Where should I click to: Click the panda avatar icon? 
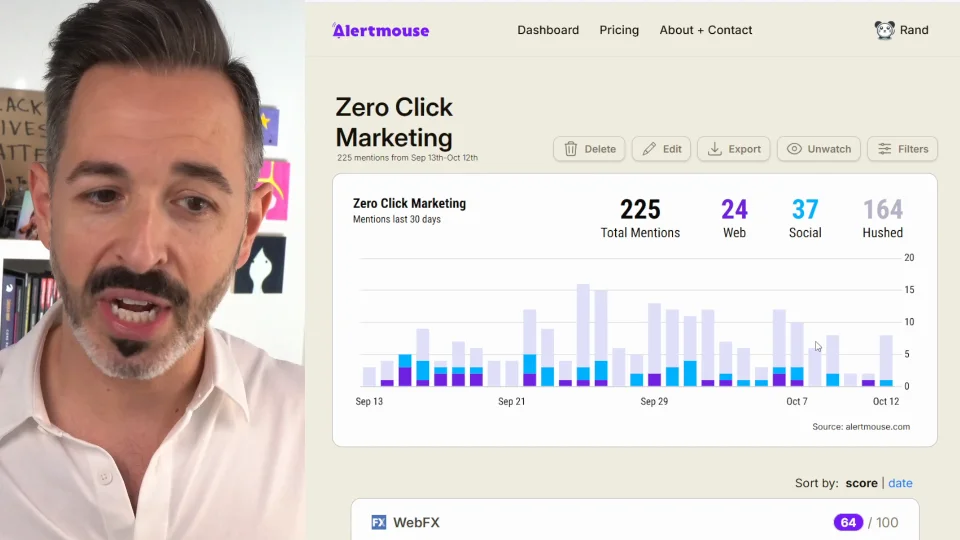884,30
